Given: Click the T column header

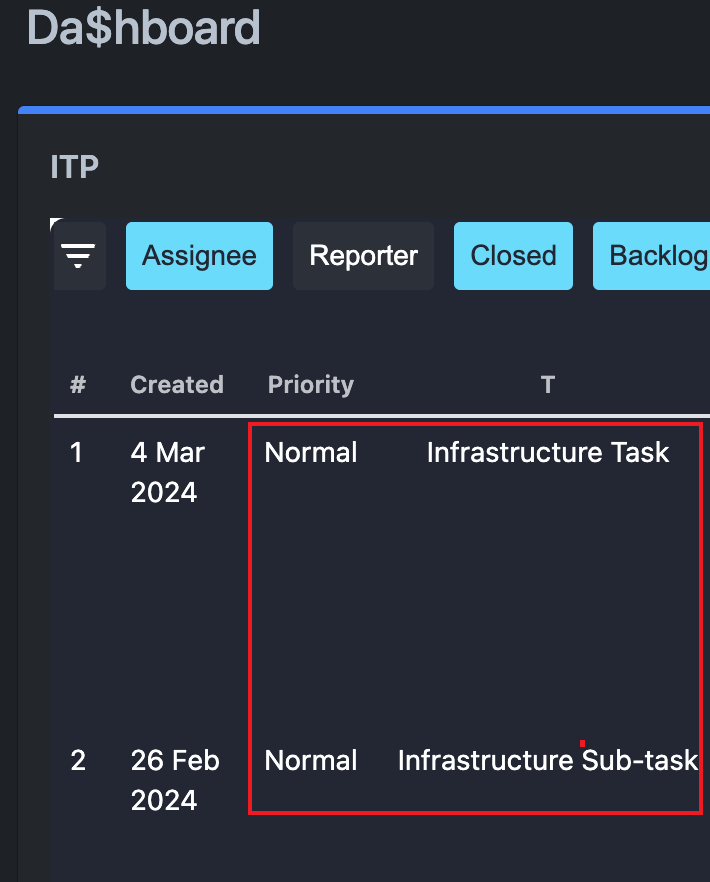Looking at the screenshot, I should click(x=547, y=385).
